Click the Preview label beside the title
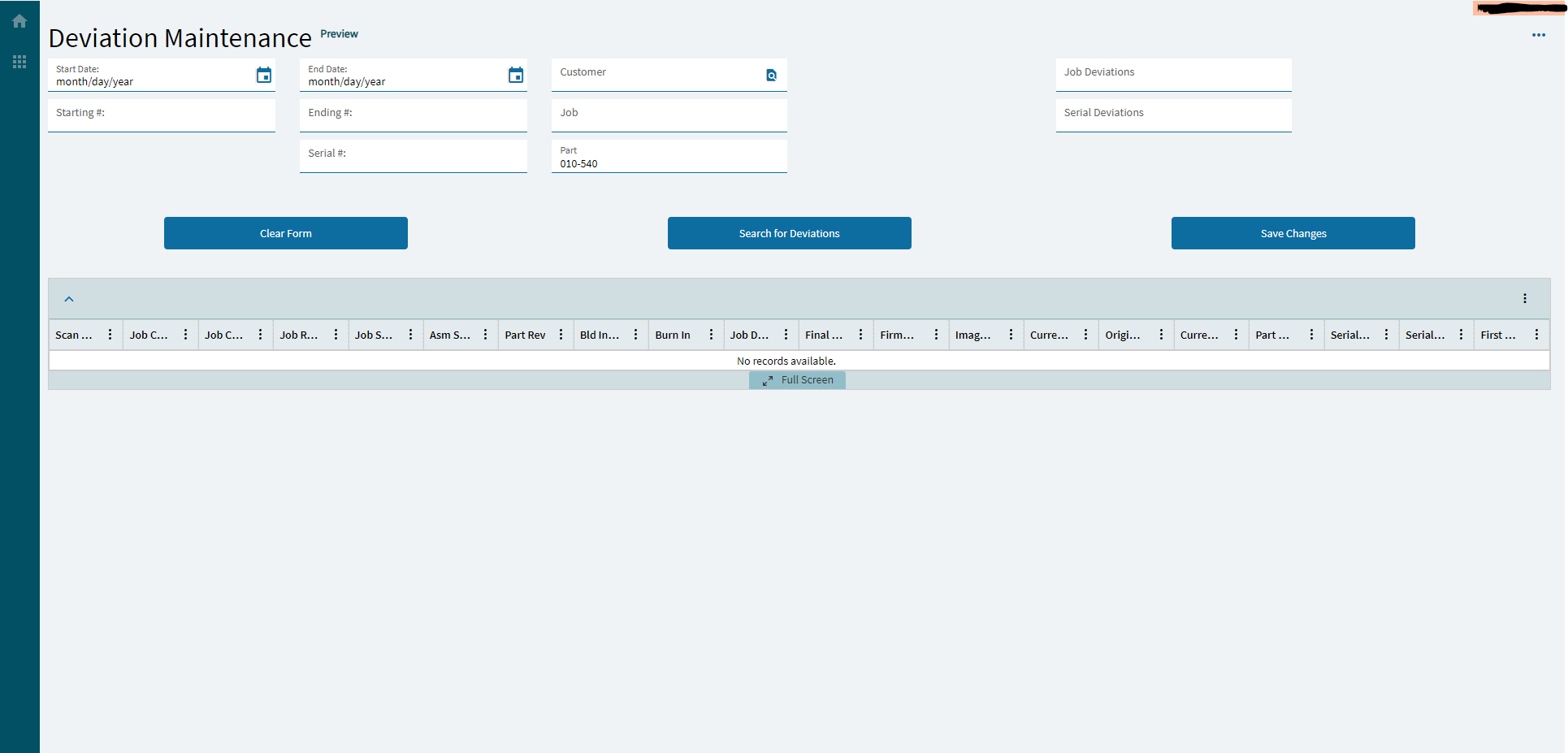The height and width of the screenshot is (753, 1568). pos(339,33)
